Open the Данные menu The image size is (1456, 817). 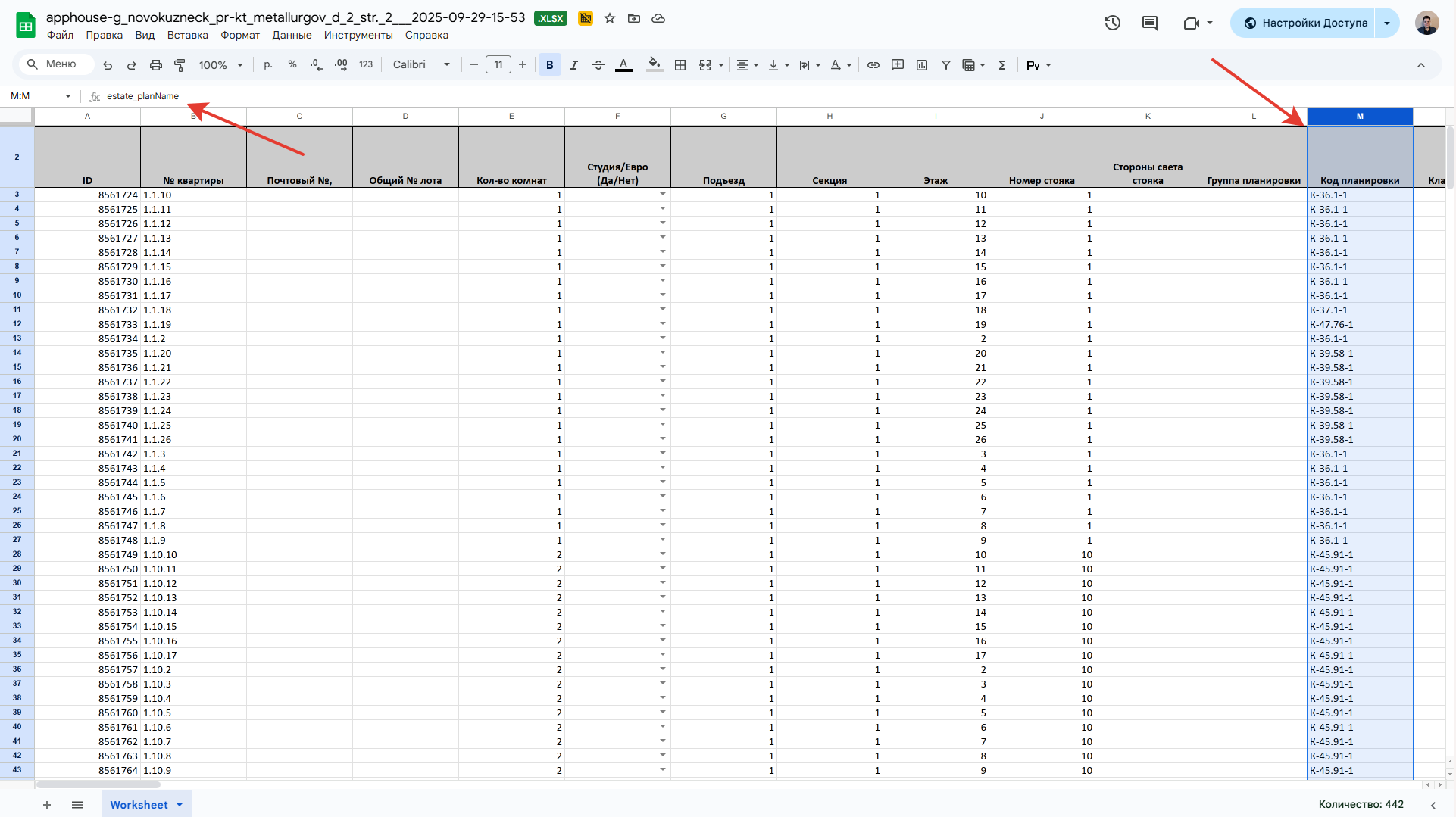click(x=292, y=35)
